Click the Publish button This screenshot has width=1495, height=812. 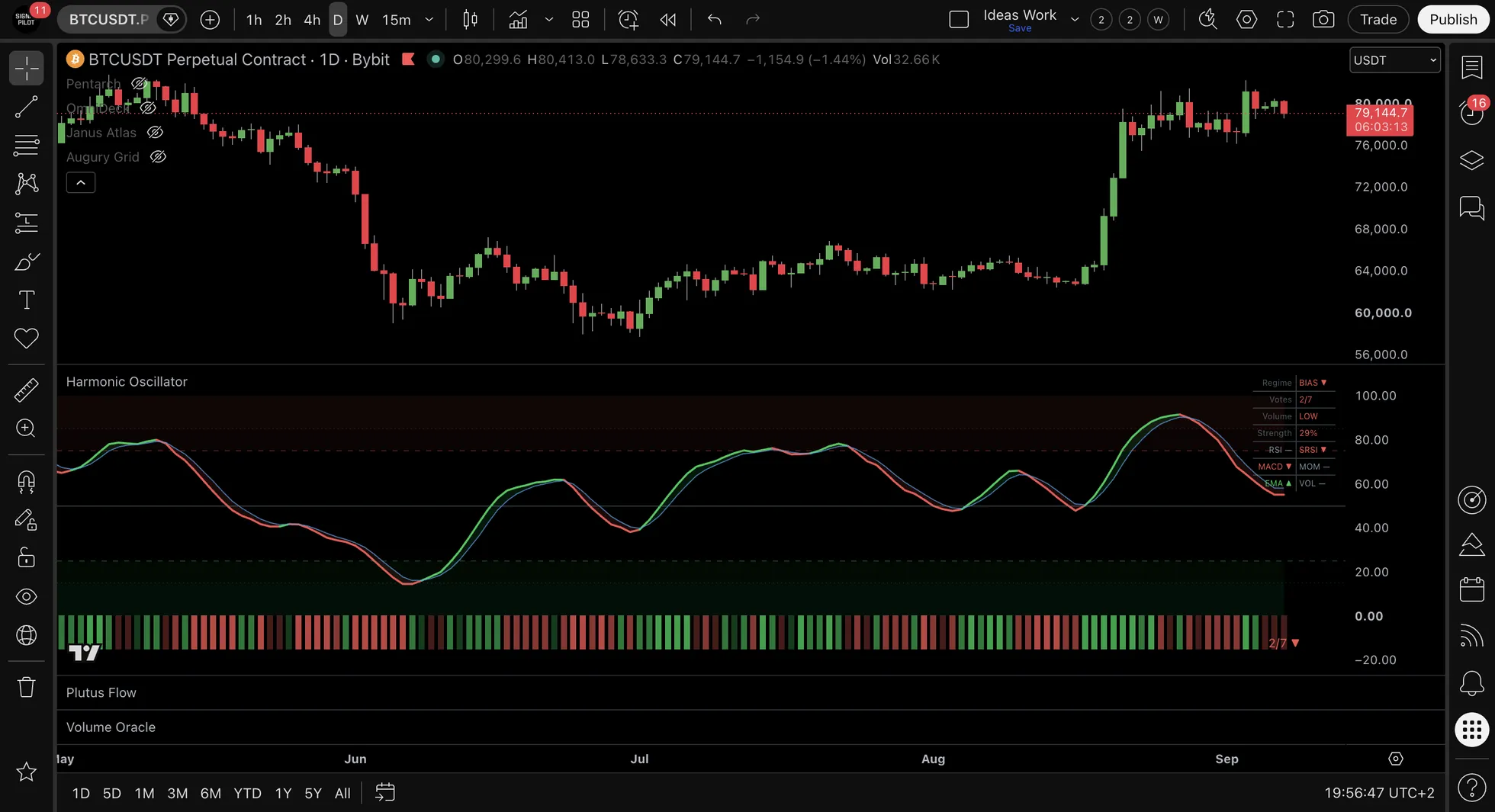[1453, 20]
